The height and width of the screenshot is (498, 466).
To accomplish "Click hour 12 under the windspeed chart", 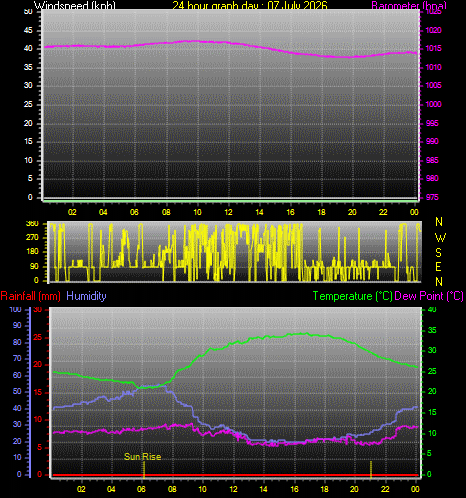I will (x=228, y=212).
